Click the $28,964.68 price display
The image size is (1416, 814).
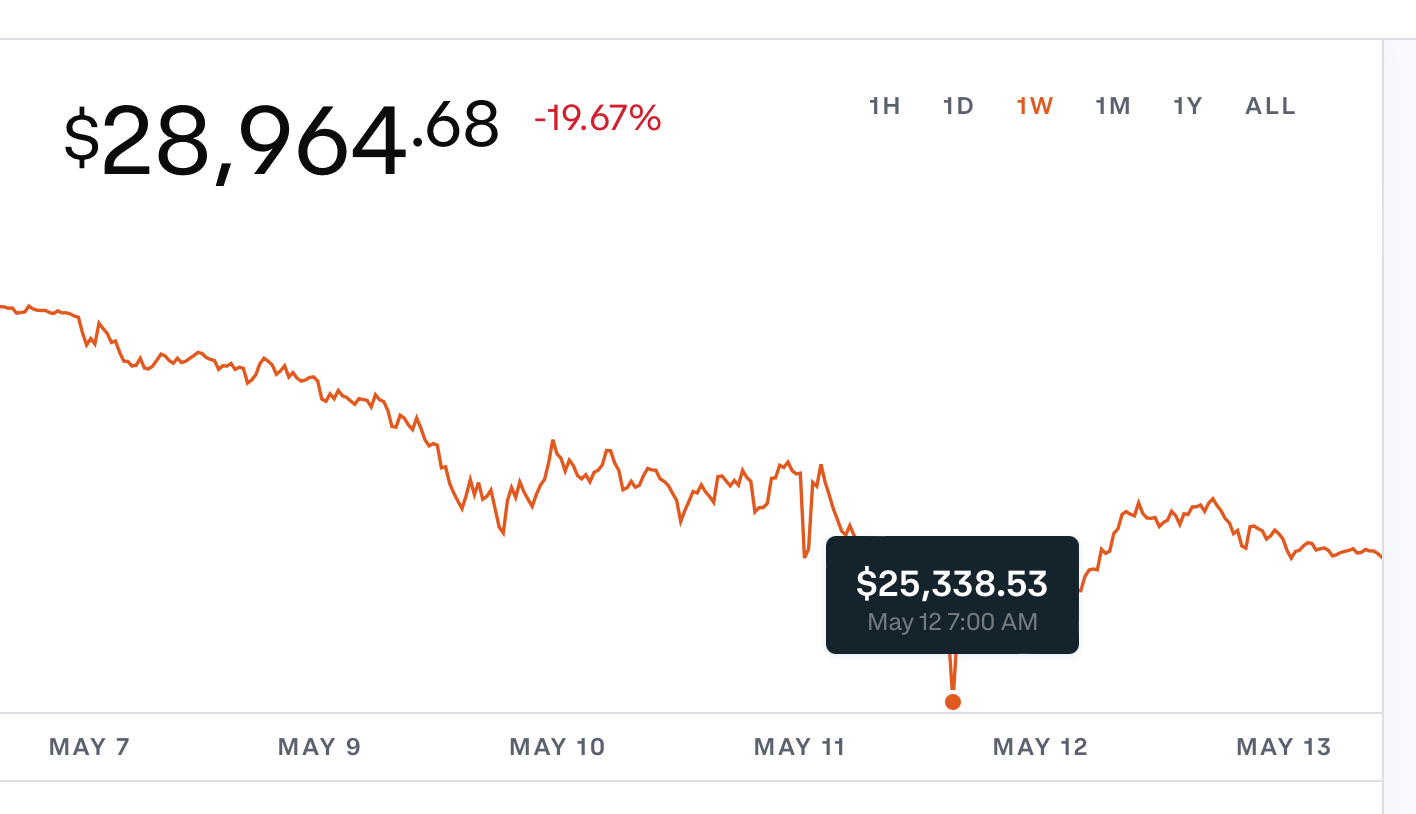click(280, 135)
